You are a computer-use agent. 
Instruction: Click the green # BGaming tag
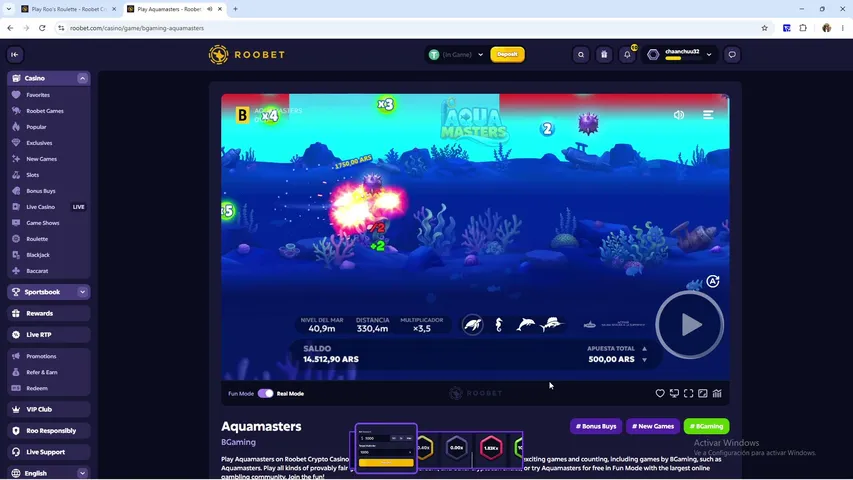pyautogui.click(x=706, y=426)
